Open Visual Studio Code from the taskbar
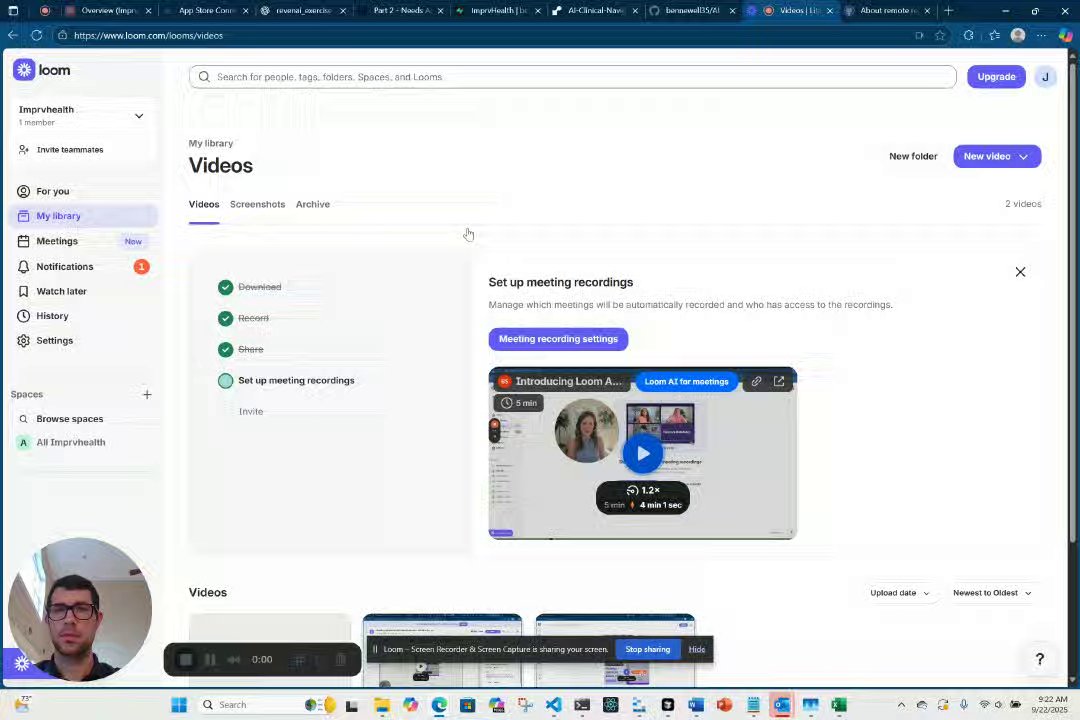The height and width of the screenshot is (720, 1080). point(553,704)
